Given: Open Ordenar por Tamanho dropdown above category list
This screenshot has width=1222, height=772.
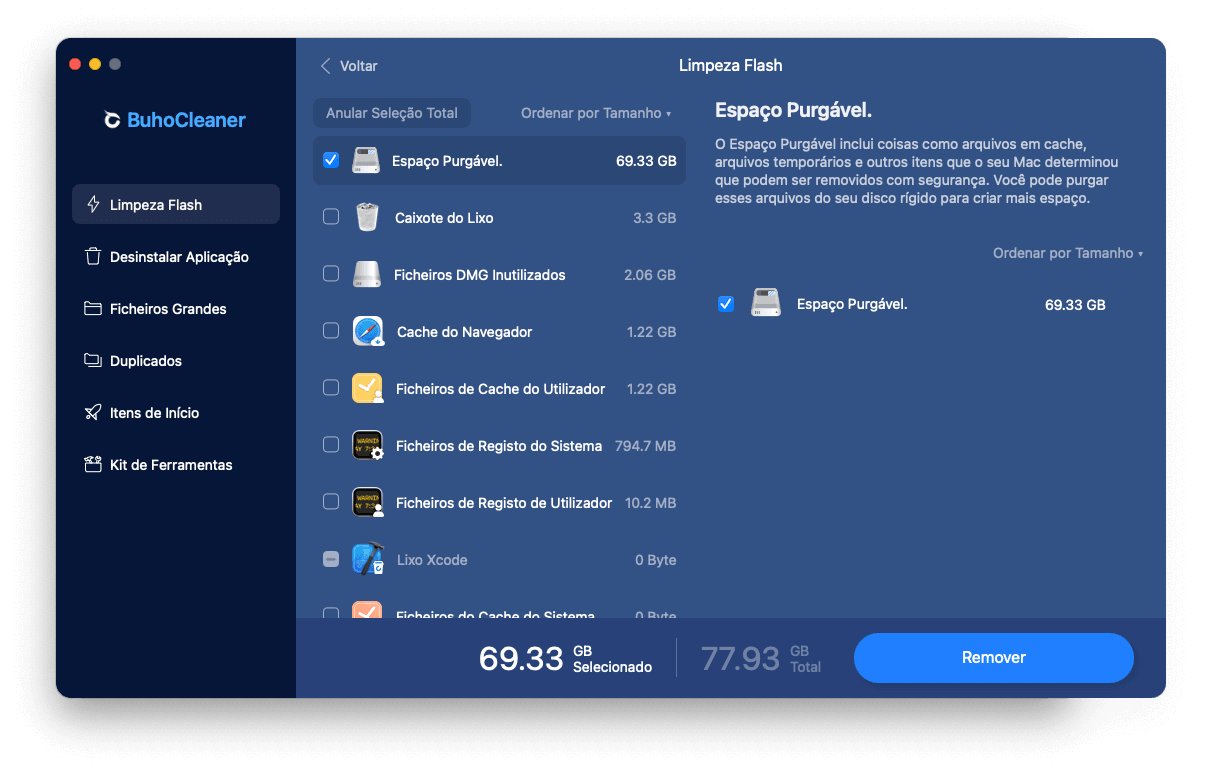Looking at the screenshot, I should click(x=595, y=114).
